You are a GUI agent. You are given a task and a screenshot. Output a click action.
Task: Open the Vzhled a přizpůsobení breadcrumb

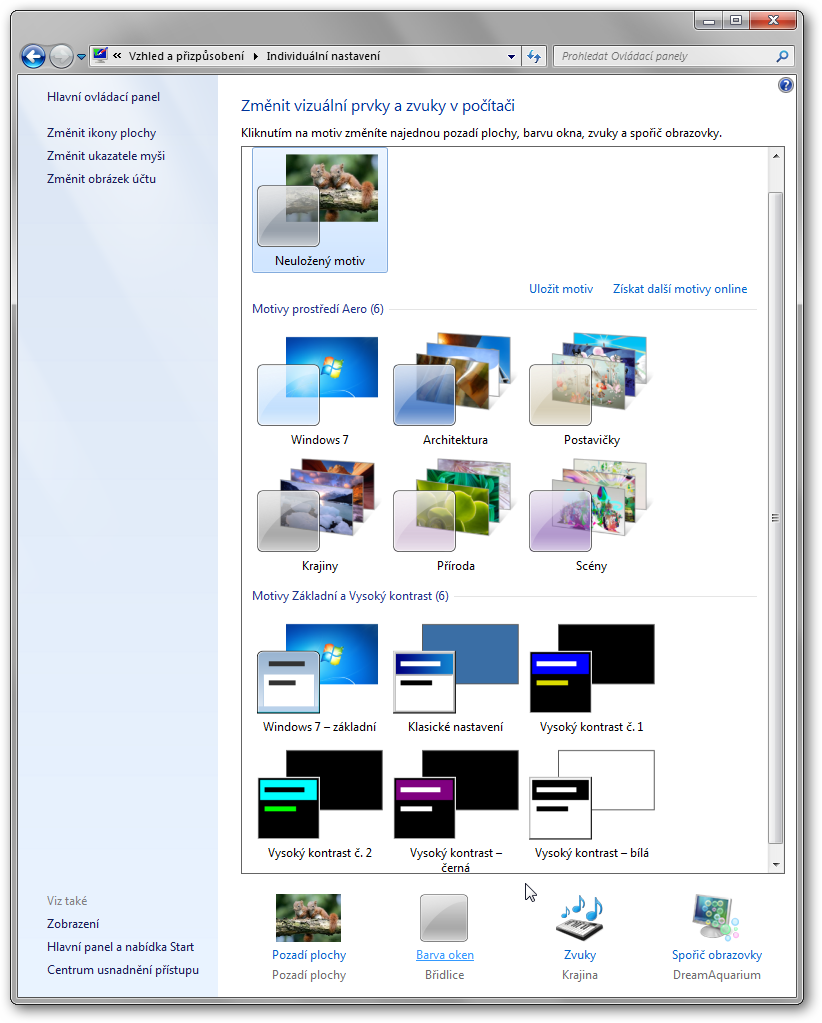(187, 56)
